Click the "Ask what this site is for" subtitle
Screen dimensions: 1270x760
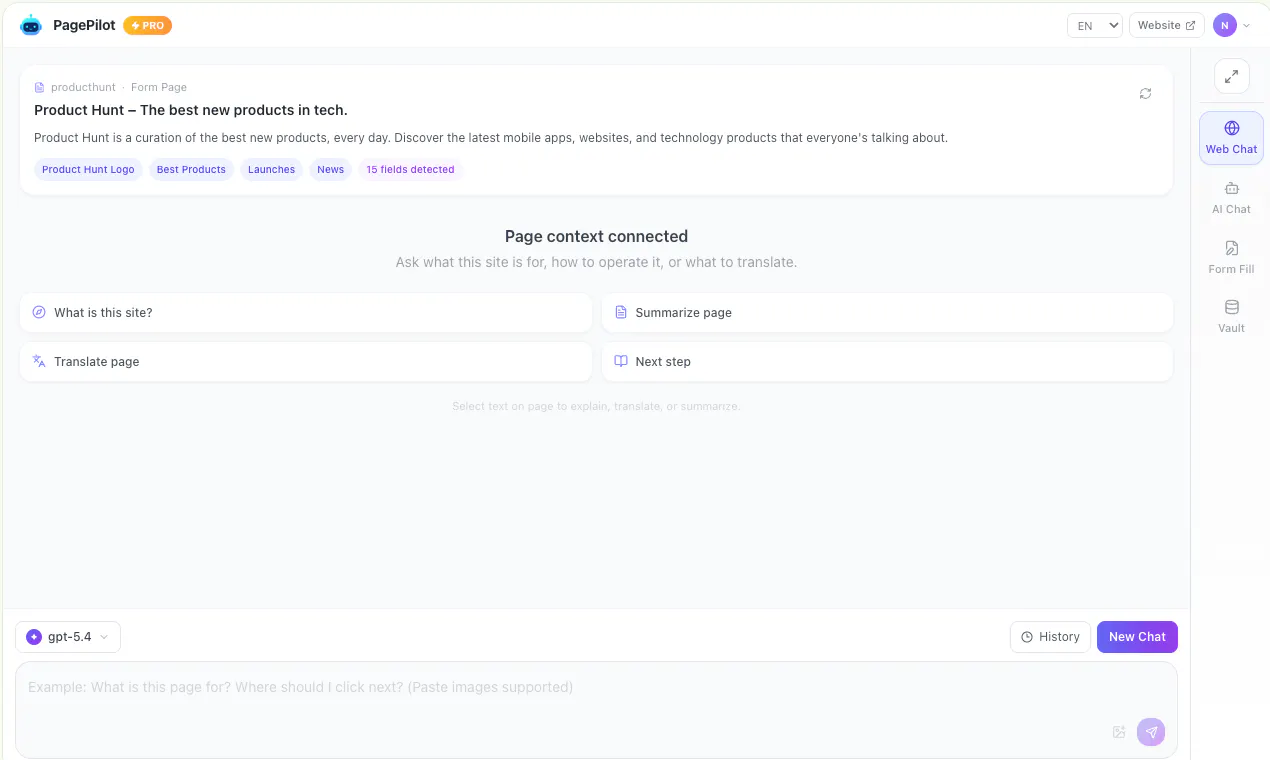pos(596,263)
